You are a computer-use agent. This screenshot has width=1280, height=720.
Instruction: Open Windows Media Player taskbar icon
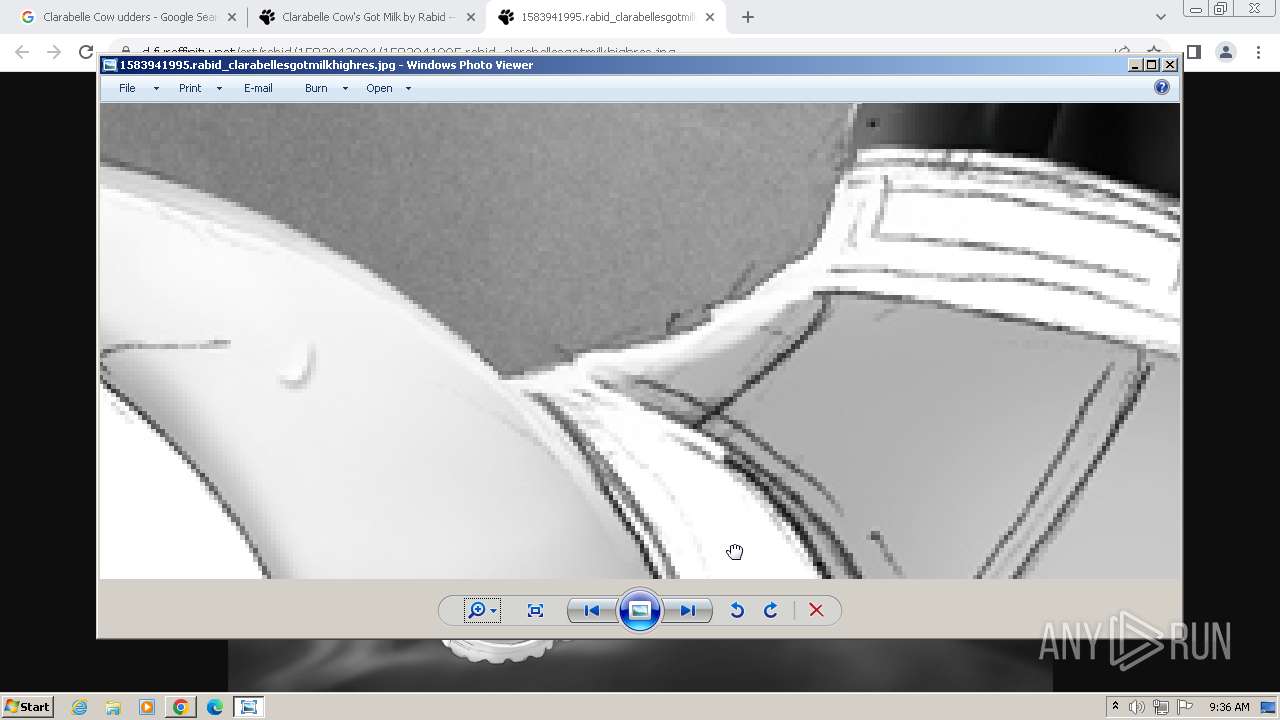[147, 707]
